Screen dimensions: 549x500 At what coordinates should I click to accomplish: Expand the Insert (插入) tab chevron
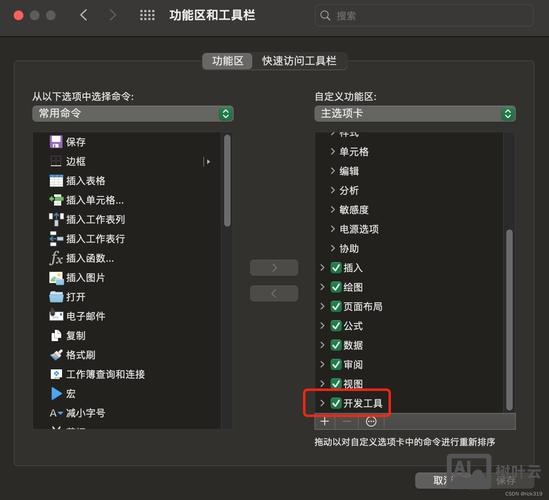click(322, 268)
